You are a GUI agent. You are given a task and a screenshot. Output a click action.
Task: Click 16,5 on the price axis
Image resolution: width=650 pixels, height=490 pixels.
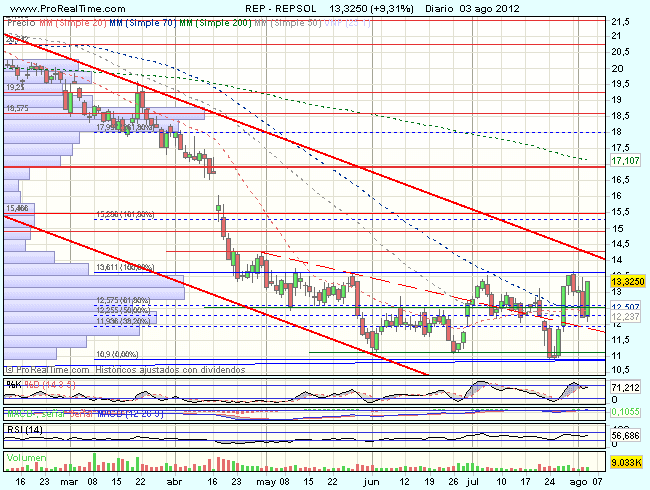click(620, 180)
